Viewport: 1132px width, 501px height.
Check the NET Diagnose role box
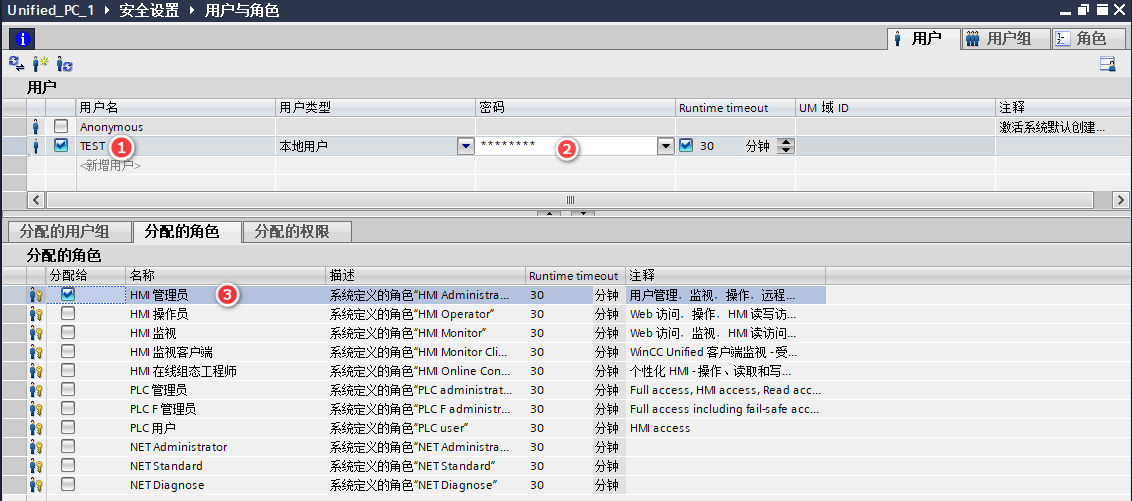pyautogui.click(x=68, y=484)
